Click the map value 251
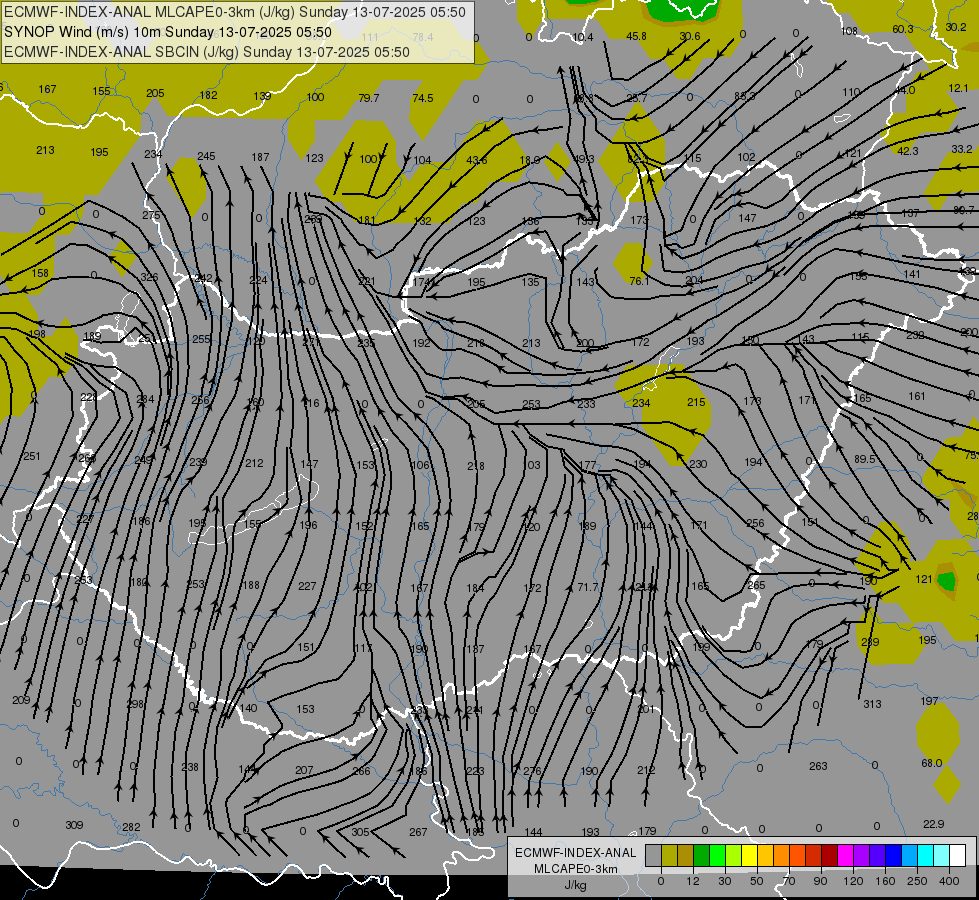Viewport: 979px width, 900px height. pos(32,457)
